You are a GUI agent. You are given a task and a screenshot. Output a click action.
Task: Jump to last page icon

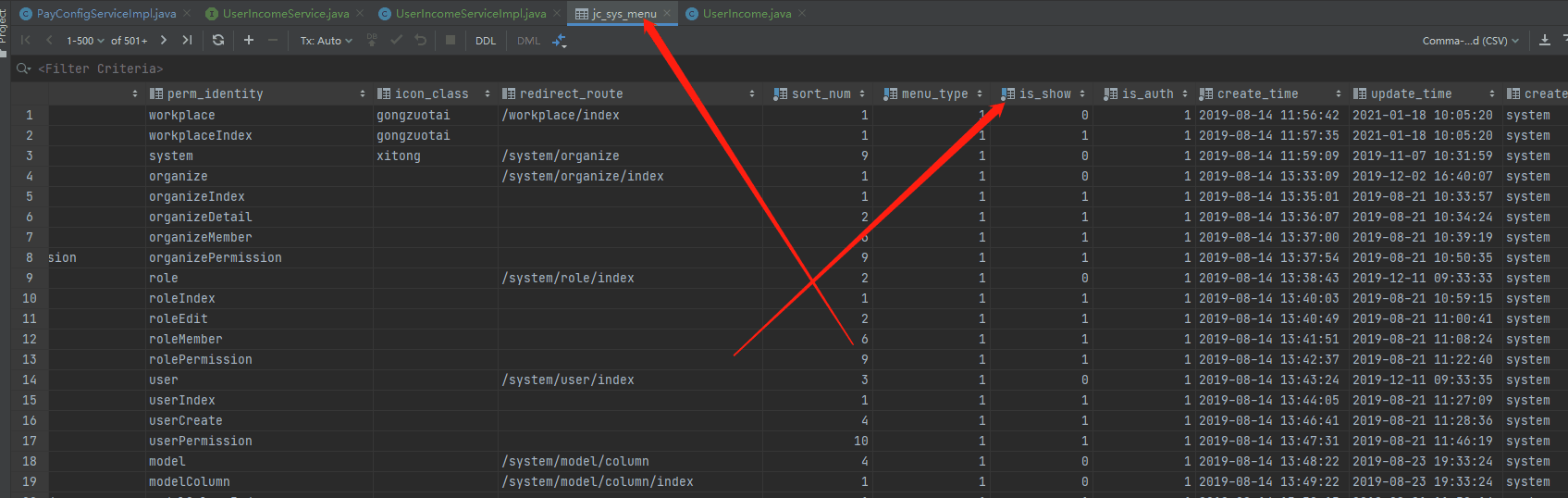pyautogui.click(x=187, y=40)
